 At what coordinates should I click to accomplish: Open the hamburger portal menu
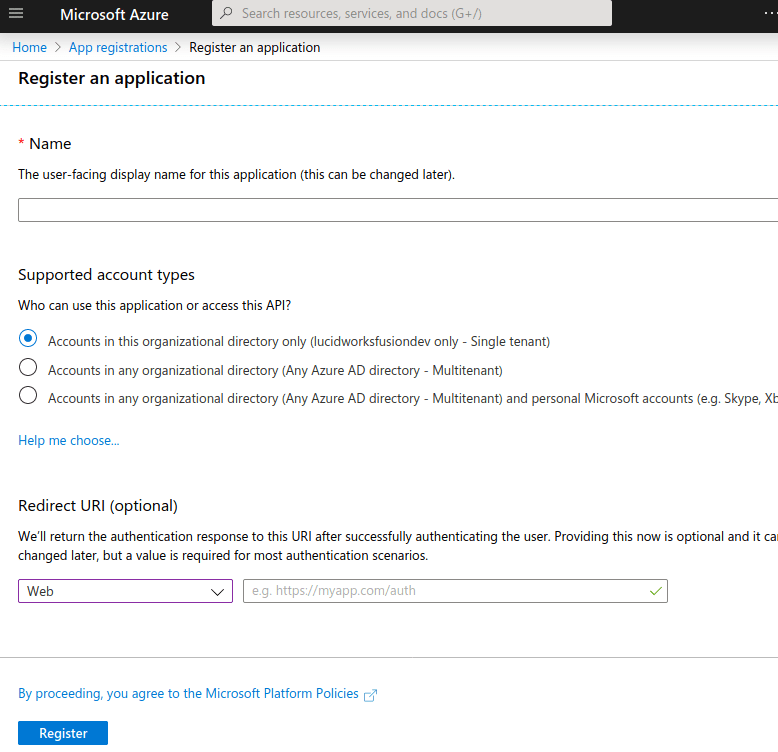[16, 13]
